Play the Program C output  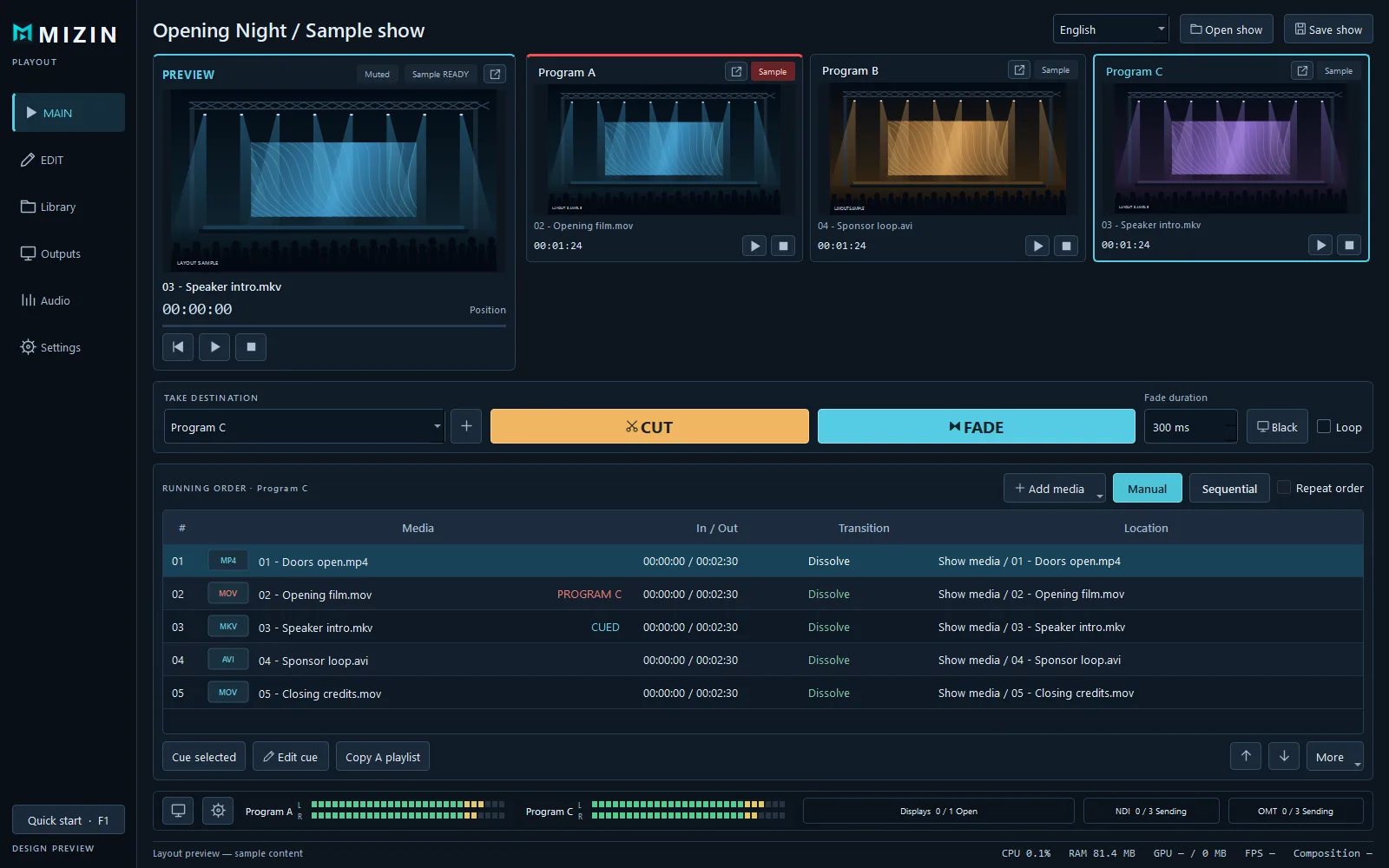[1320, 245]
